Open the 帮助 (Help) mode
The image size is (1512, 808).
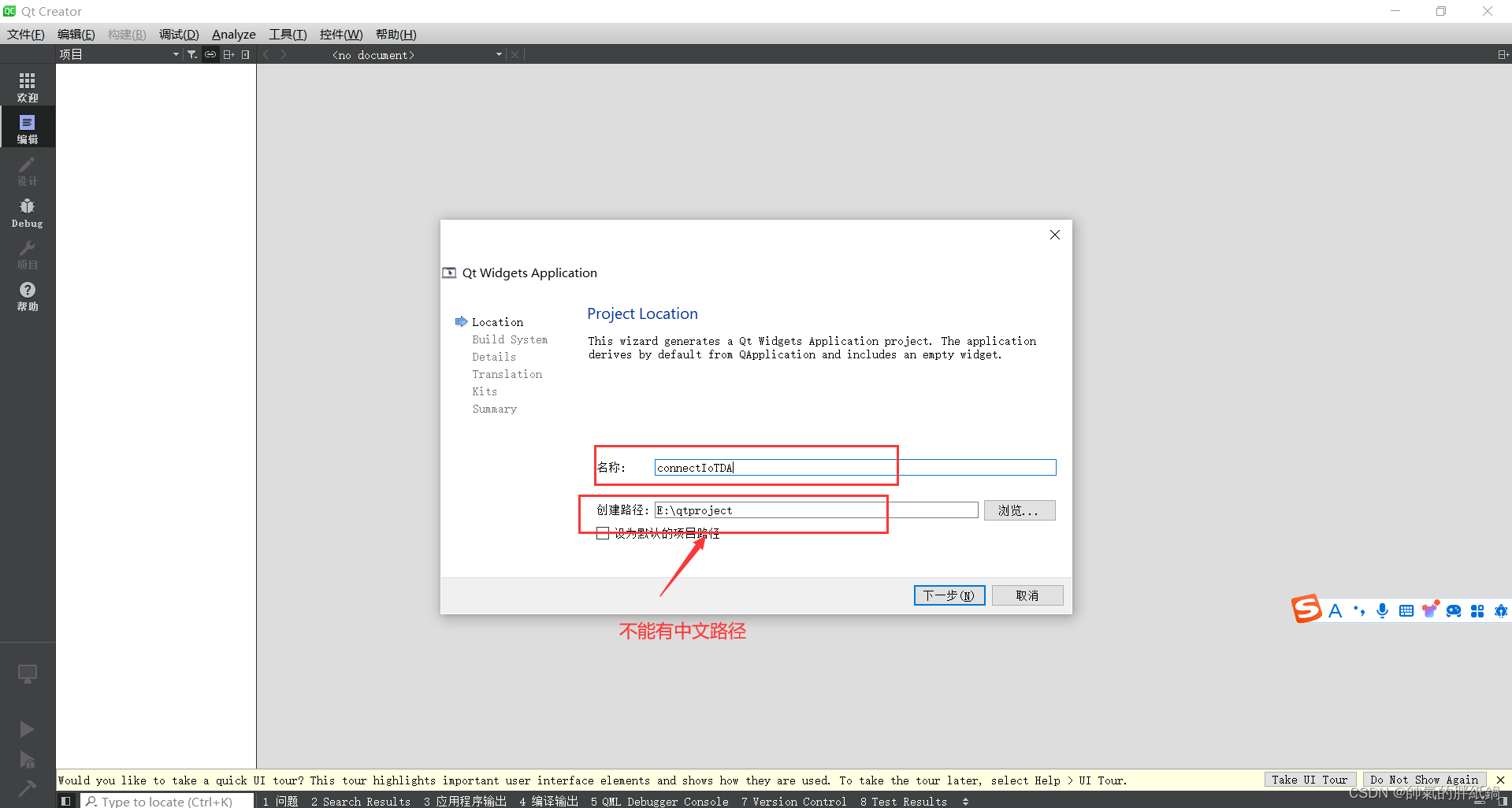(26, 295)
